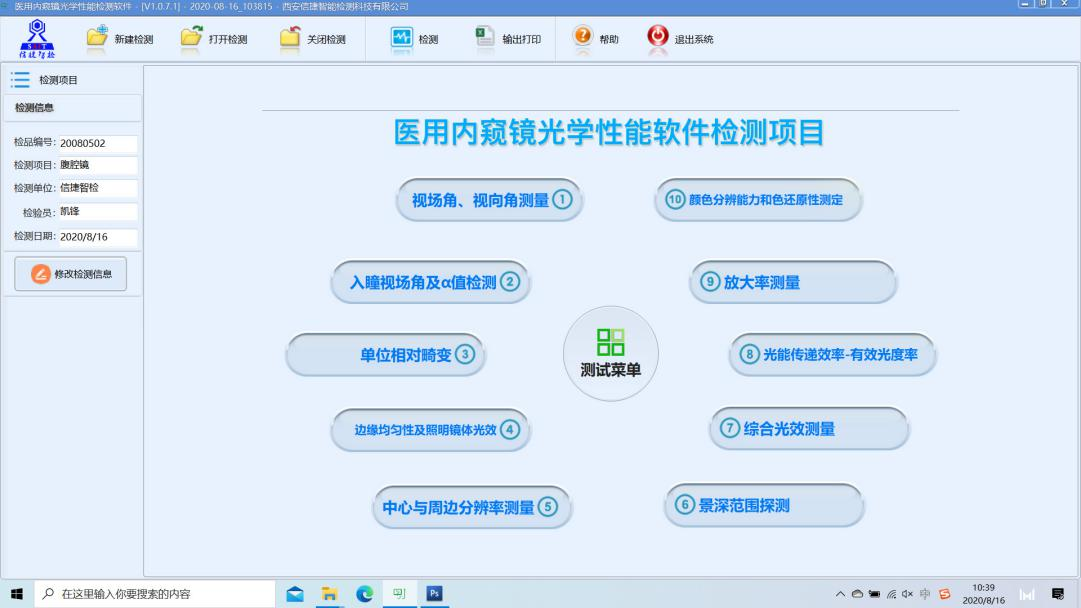Select the 检测 monitor icon
Viewport: 1081px width, 608px height.
[x=401, y=38]
